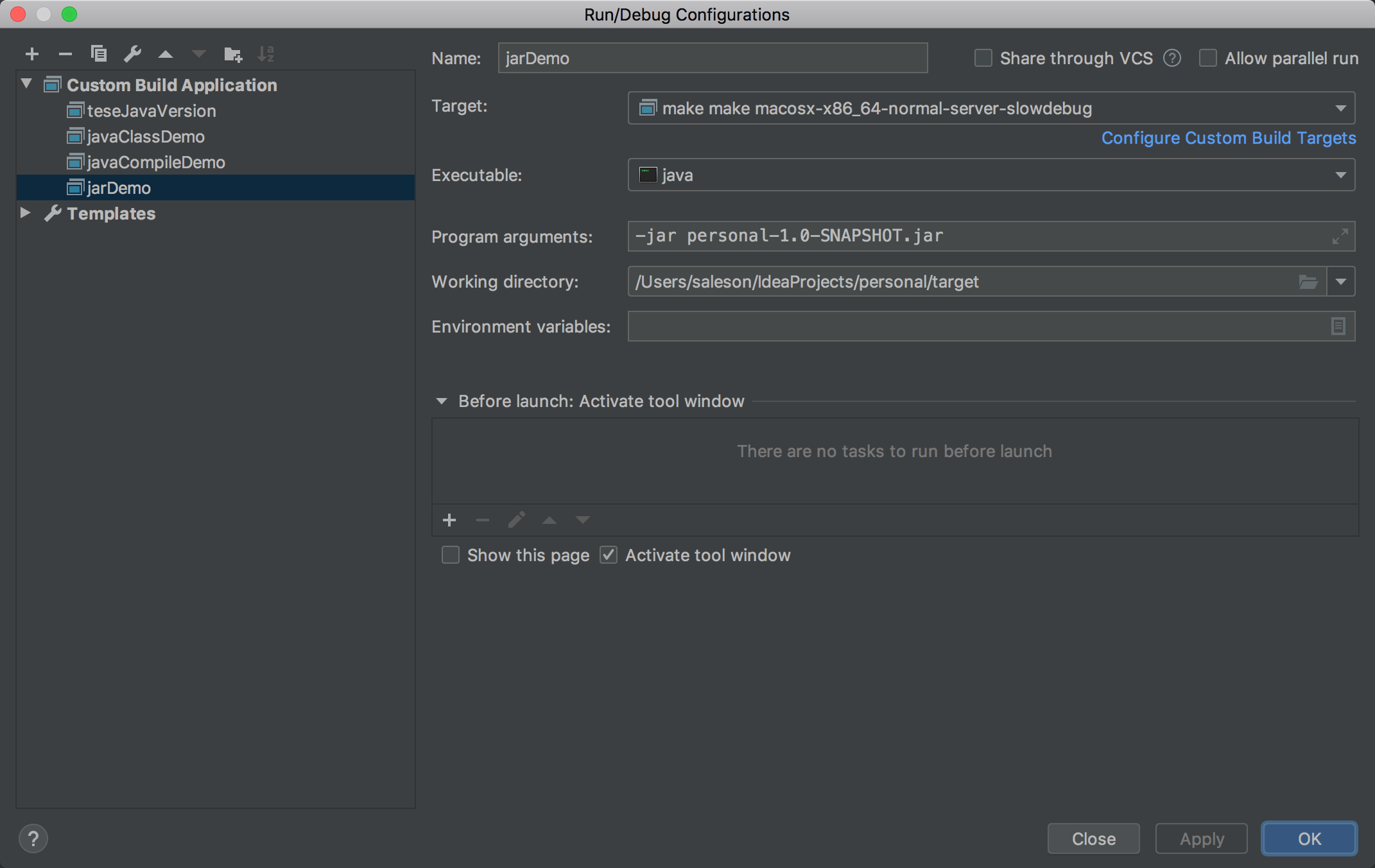Click the Environment variables input field
Screen dimensions: 1375x868
(x=963, y=326)
